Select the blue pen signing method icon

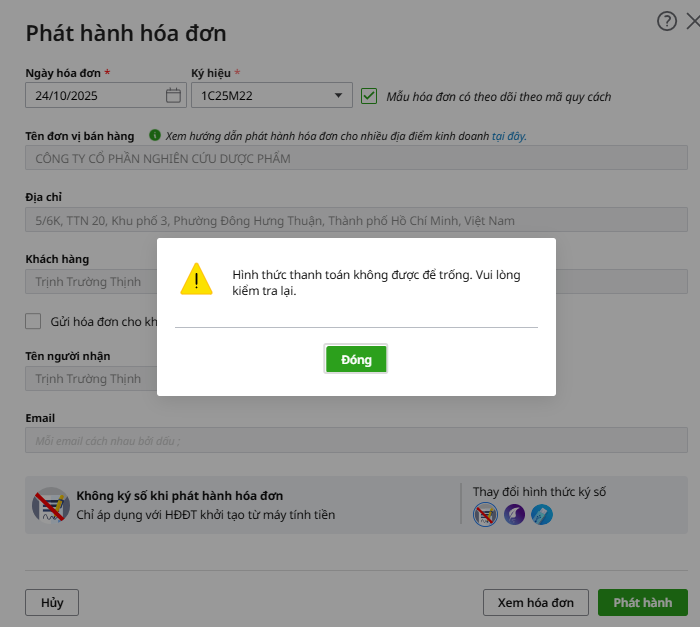(542, 515)
